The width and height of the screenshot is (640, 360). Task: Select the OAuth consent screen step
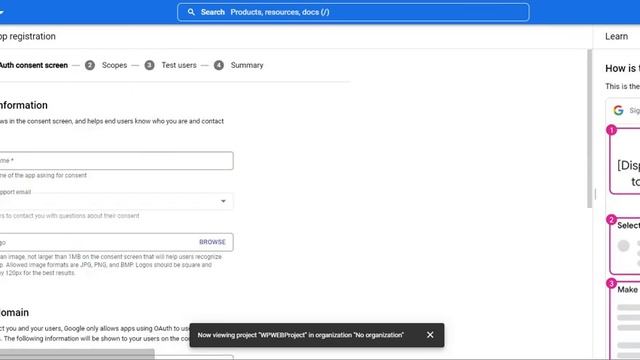(33, 65)
